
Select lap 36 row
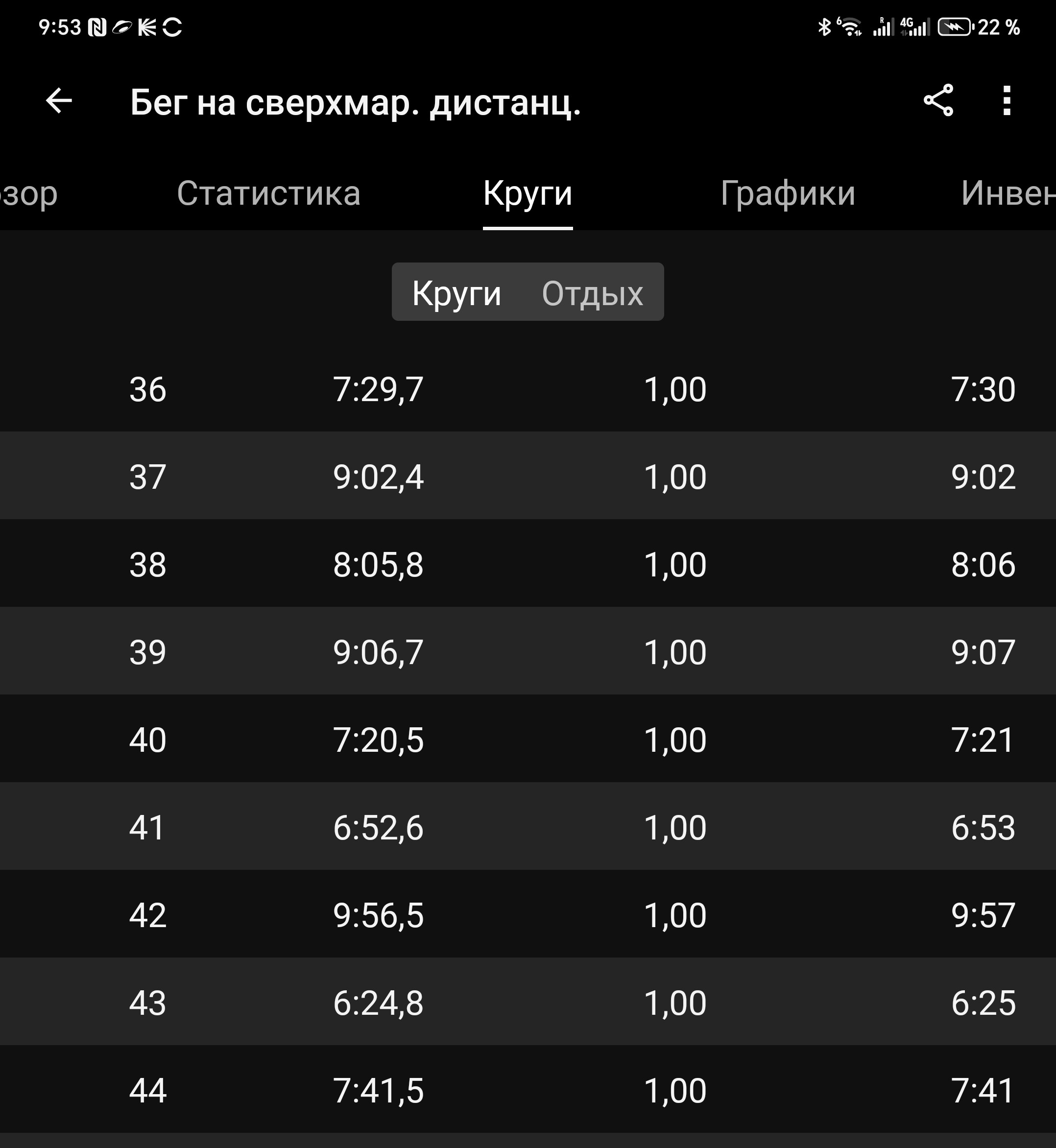[528, 389]
